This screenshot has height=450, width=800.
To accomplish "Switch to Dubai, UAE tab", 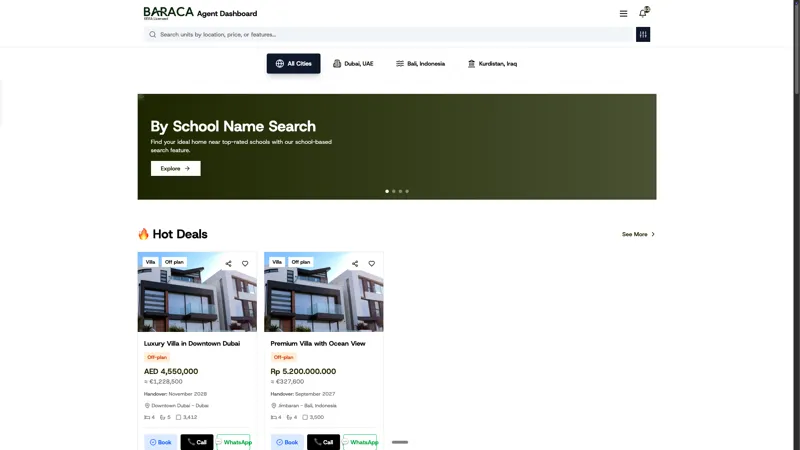I will pyautogui.click(x=353, y=64).
